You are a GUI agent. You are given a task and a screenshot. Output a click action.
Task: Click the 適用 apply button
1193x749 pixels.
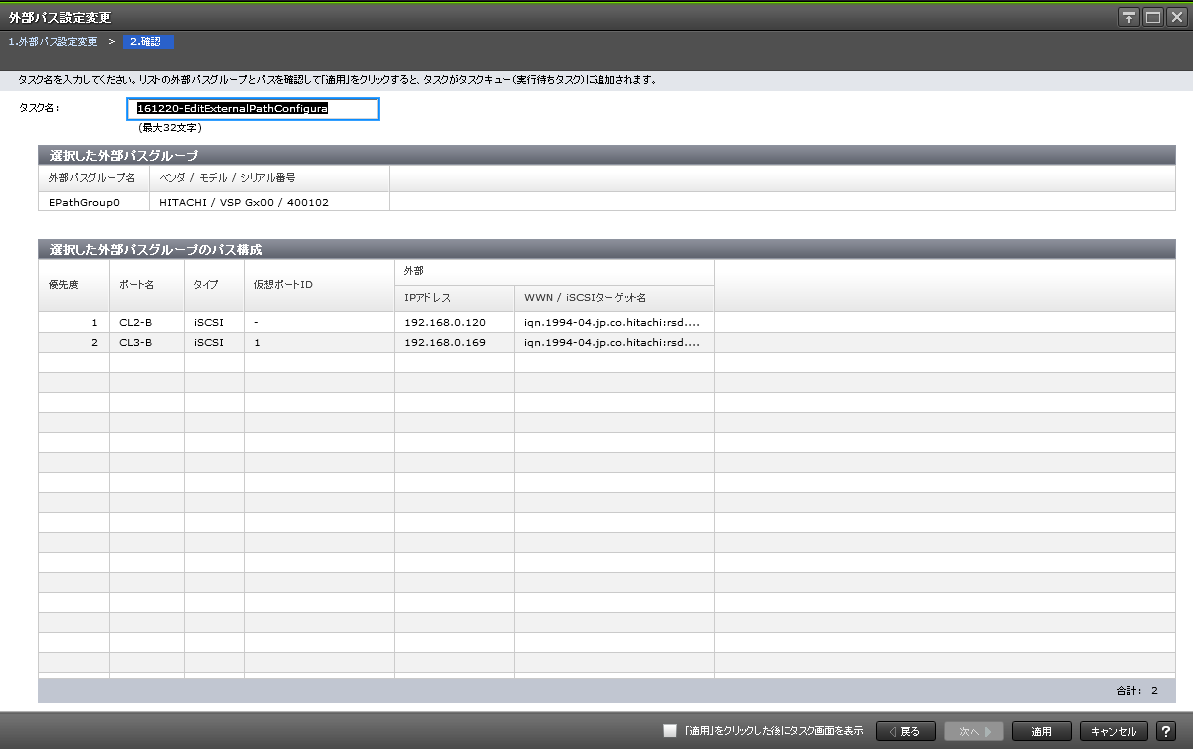click(x=1041, y=731)
